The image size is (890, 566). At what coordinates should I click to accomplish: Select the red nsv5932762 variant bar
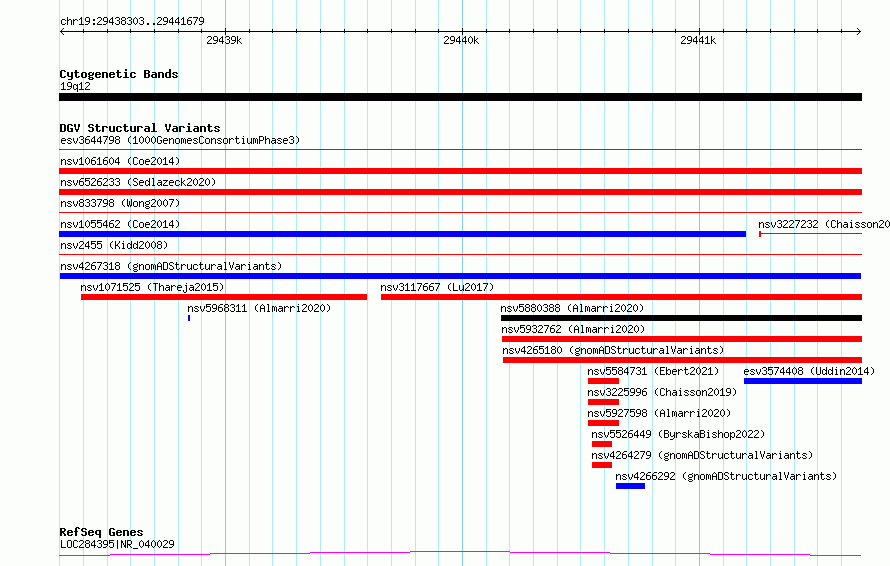682,339
